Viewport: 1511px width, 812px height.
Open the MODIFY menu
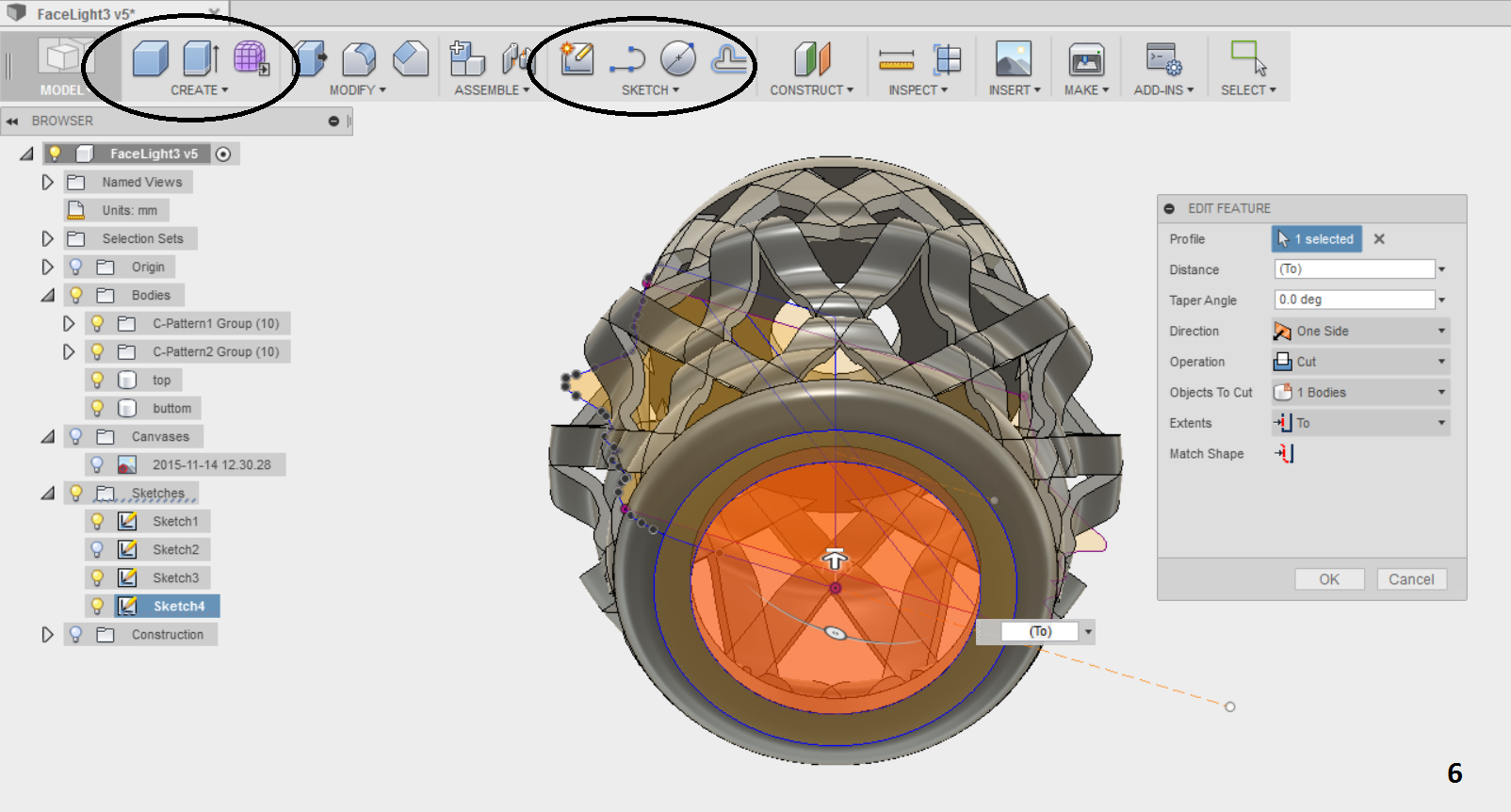(357, 89)
